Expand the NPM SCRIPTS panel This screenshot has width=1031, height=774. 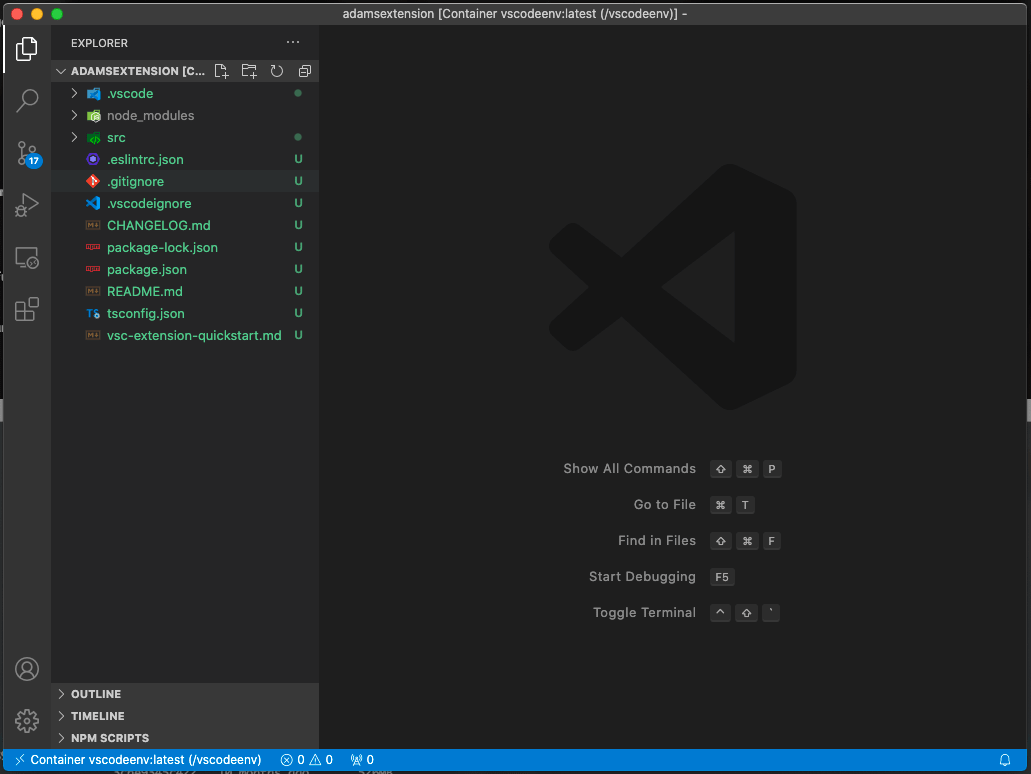click(185, 738)
